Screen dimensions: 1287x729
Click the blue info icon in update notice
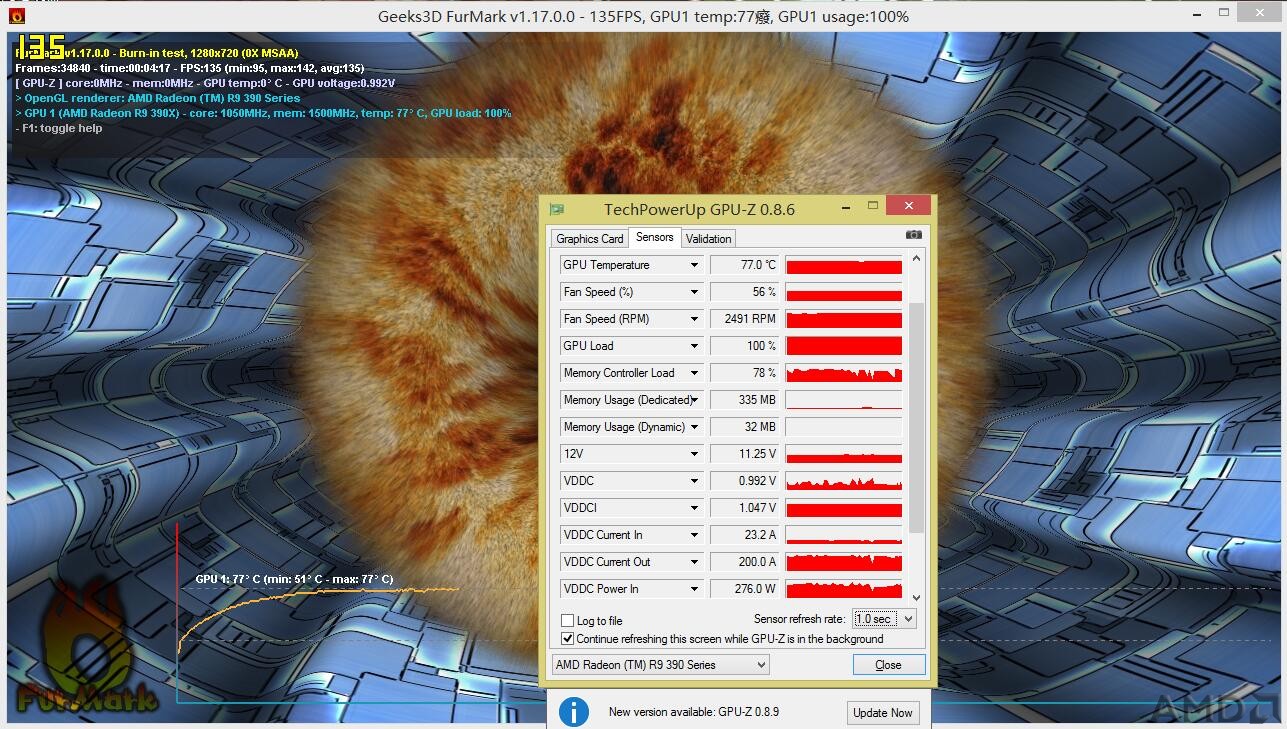click(573, 712)
